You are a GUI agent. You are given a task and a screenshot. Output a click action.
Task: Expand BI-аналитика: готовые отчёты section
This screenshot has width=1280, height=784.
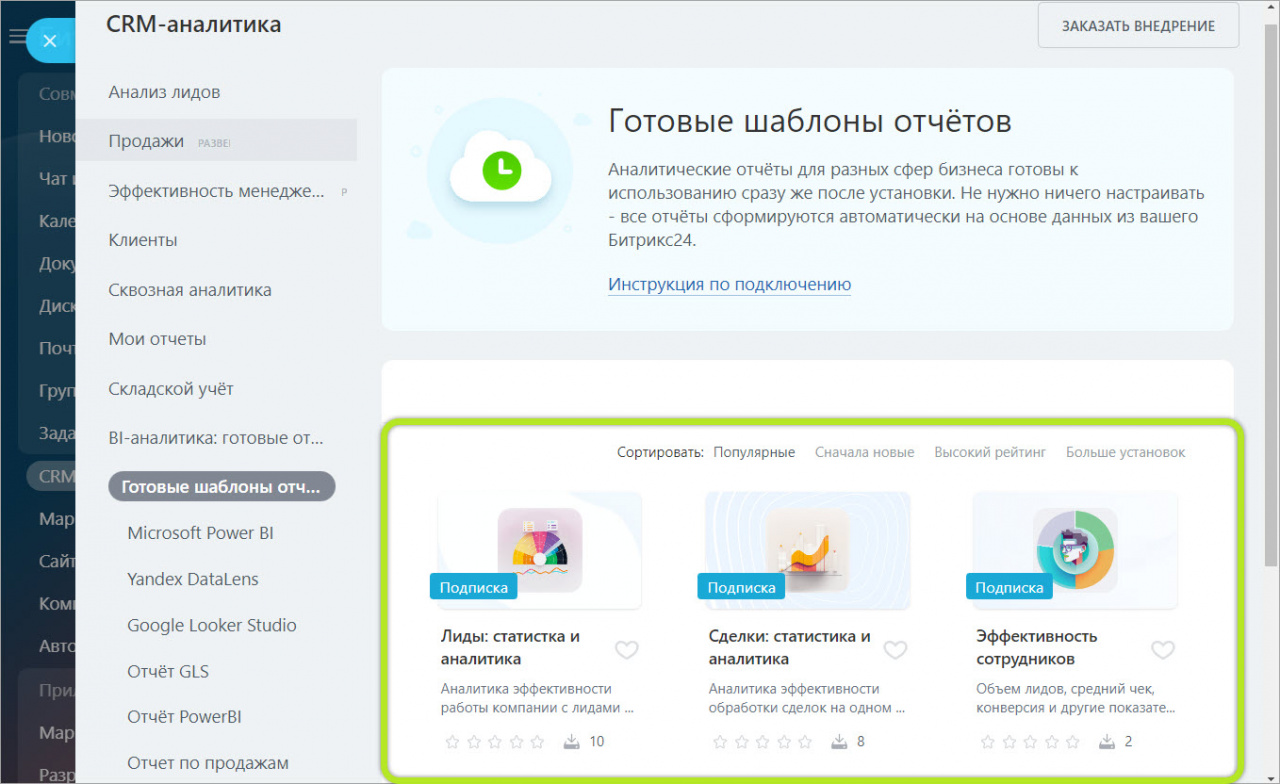(x=216, y=438)
